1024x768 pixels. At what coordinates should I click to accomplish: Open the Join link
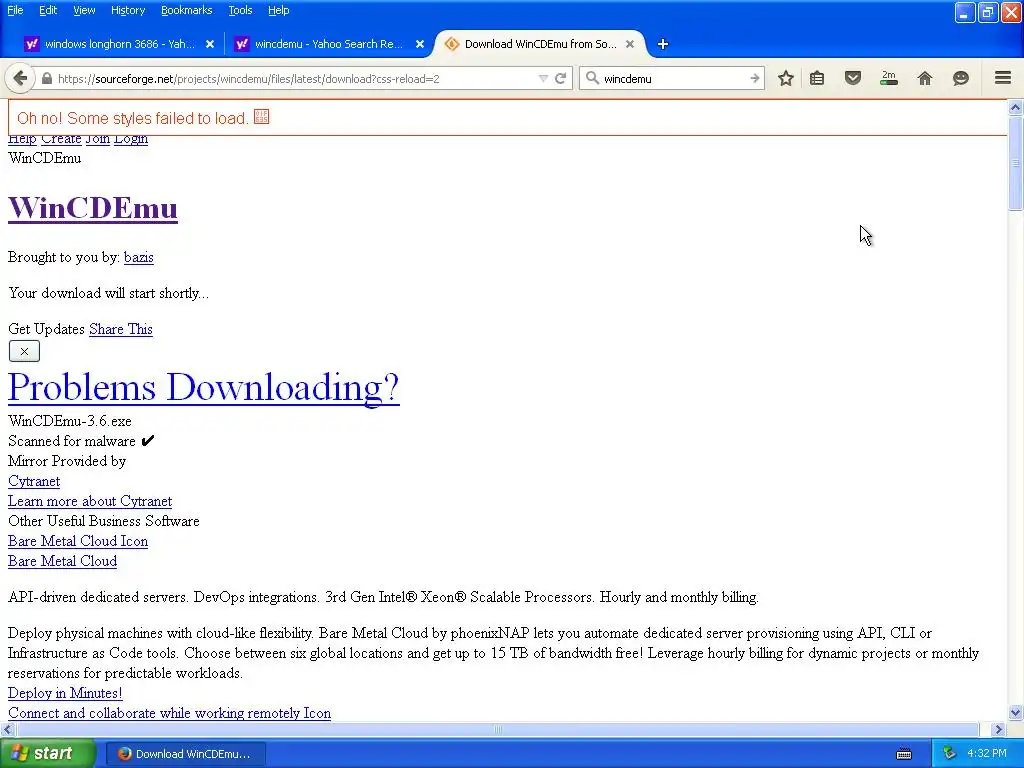[97, 139]
